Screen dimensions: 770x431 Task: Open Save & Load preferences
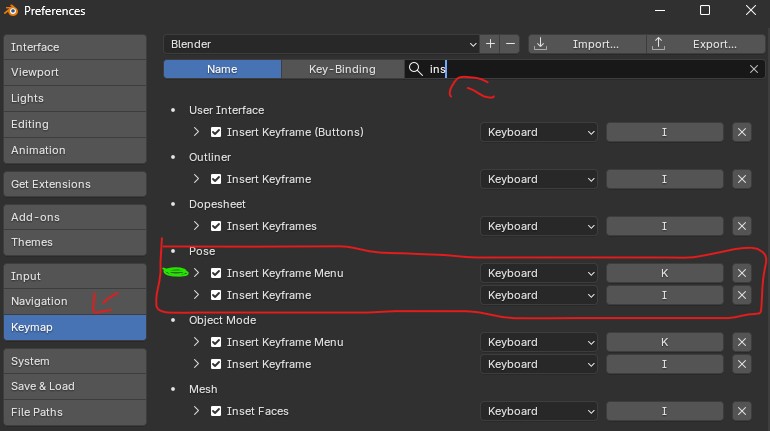coord(75,386)
